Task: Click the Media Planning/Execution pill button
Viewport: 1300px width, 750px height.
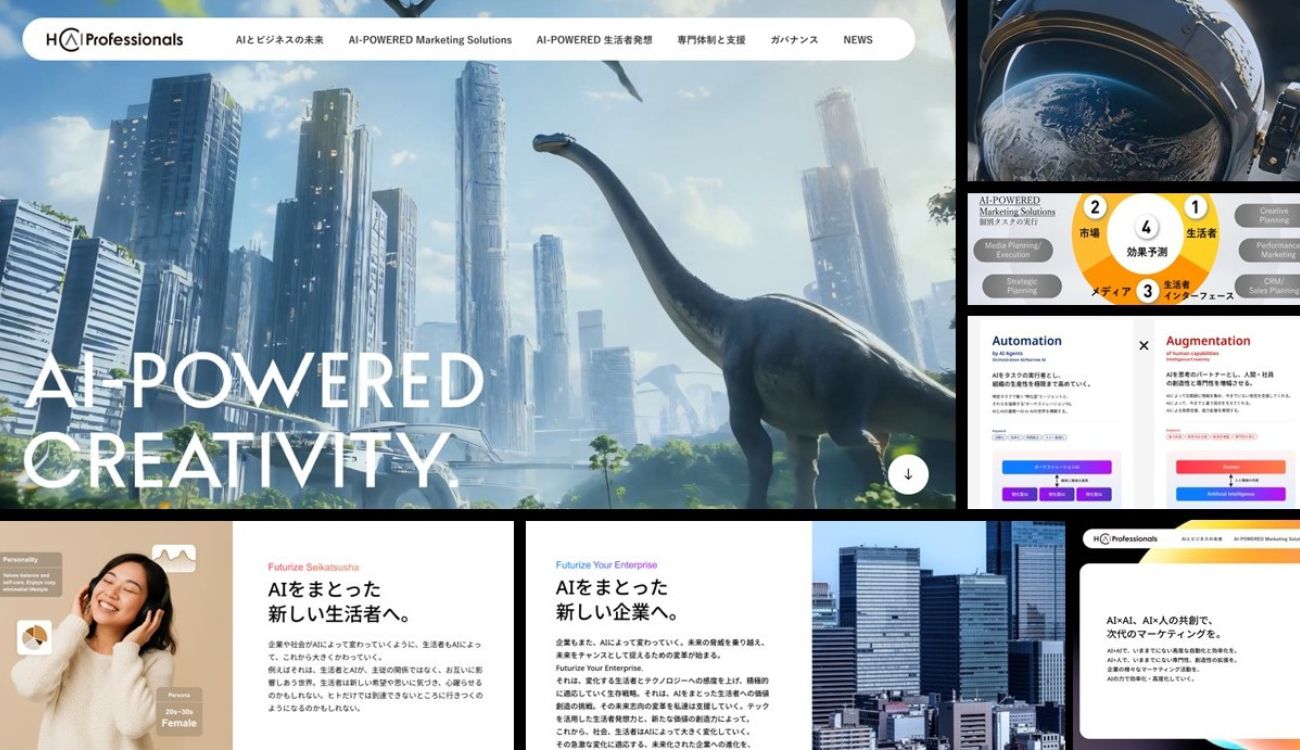Action: [x=1013, y=250]
